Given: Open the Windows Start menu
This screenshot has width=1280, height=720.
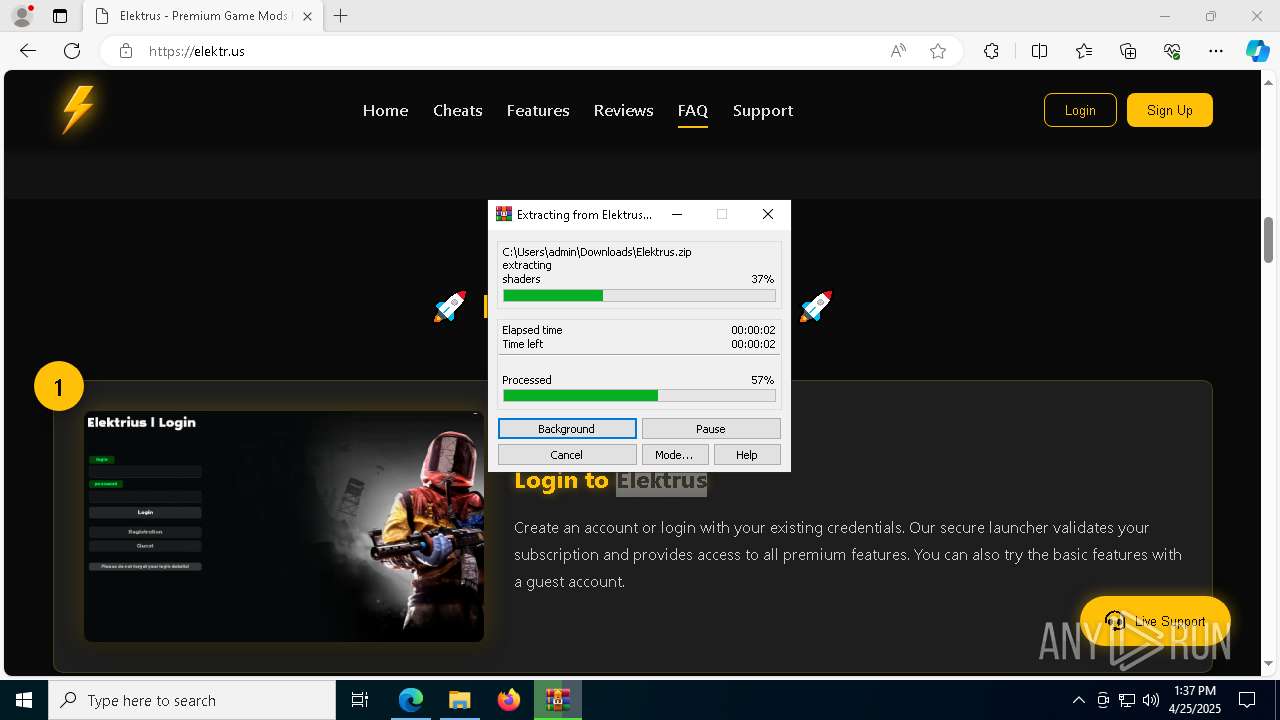Looking at the screenshot, I should (x=24, y=700).
